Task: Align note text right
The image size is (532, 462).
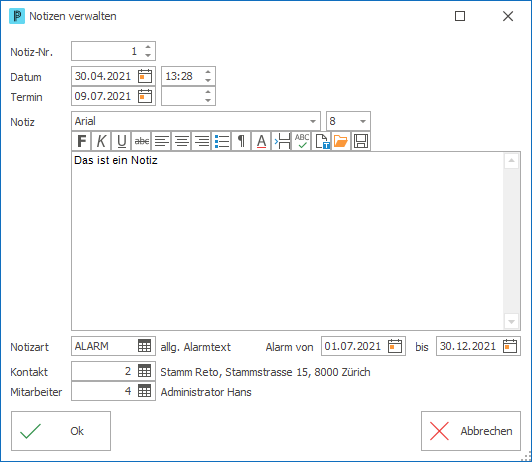Action: [x=202, y=141]
